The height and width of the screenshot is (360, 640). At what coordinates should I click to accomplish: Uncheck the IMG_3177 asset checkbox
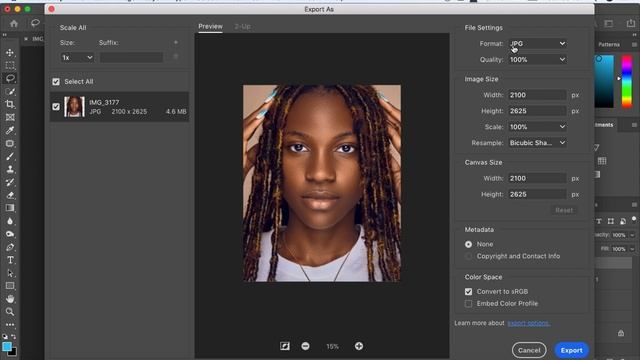coord(56,107)
